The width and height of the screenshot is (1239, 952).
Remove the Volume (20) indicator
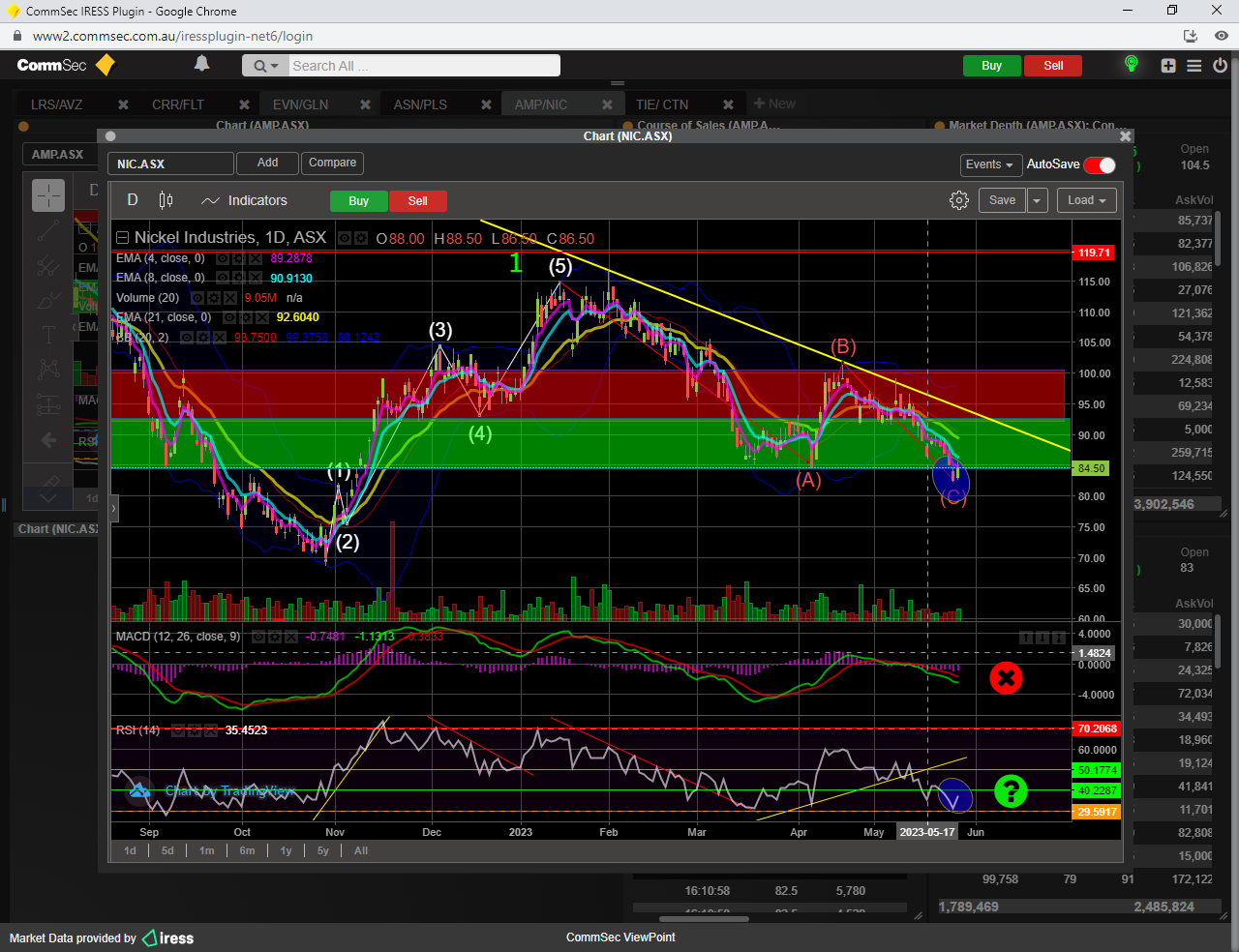tap(229, 298)
